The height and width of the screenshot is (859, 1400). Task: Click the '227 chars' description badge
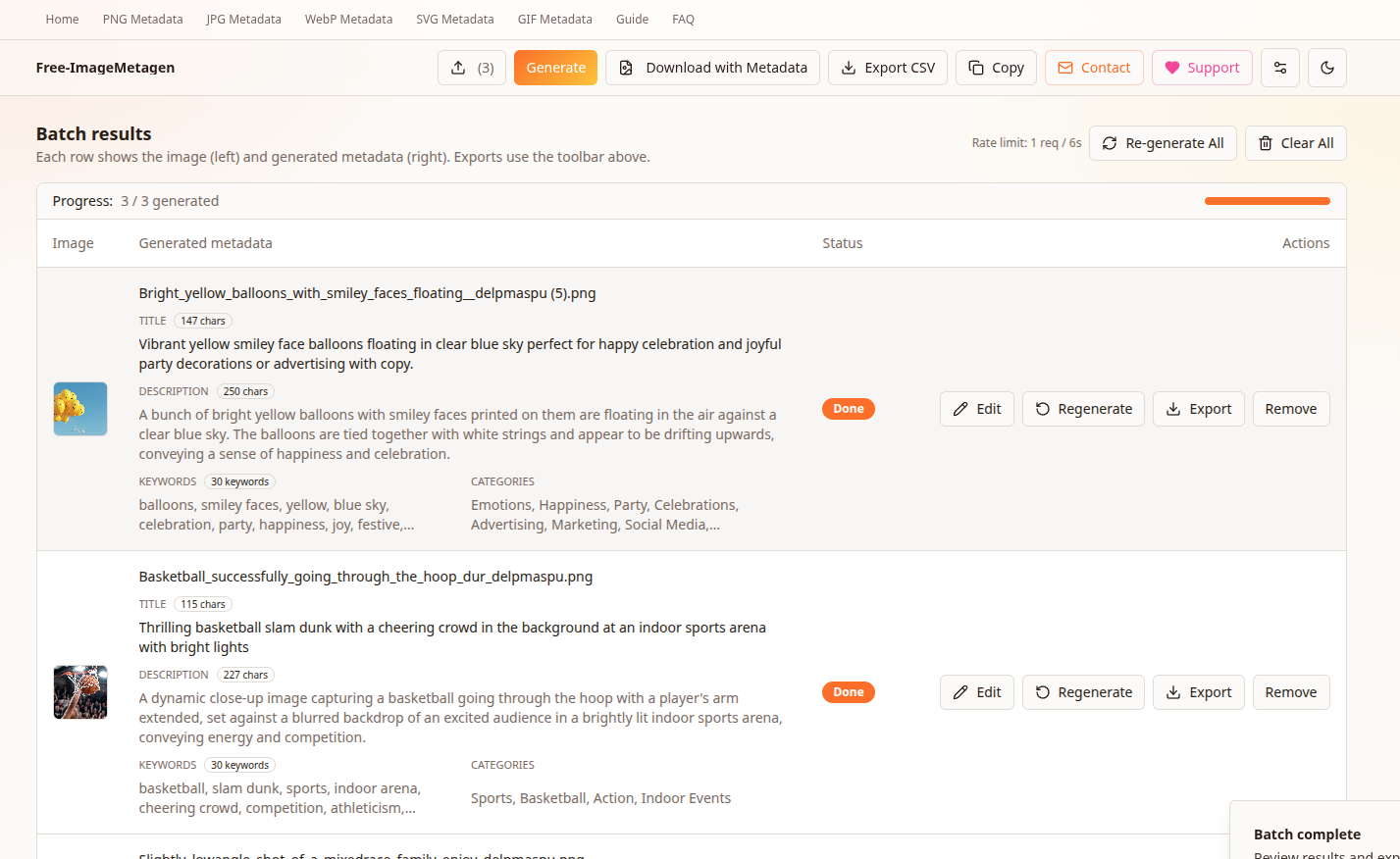[x=245, y=675]
